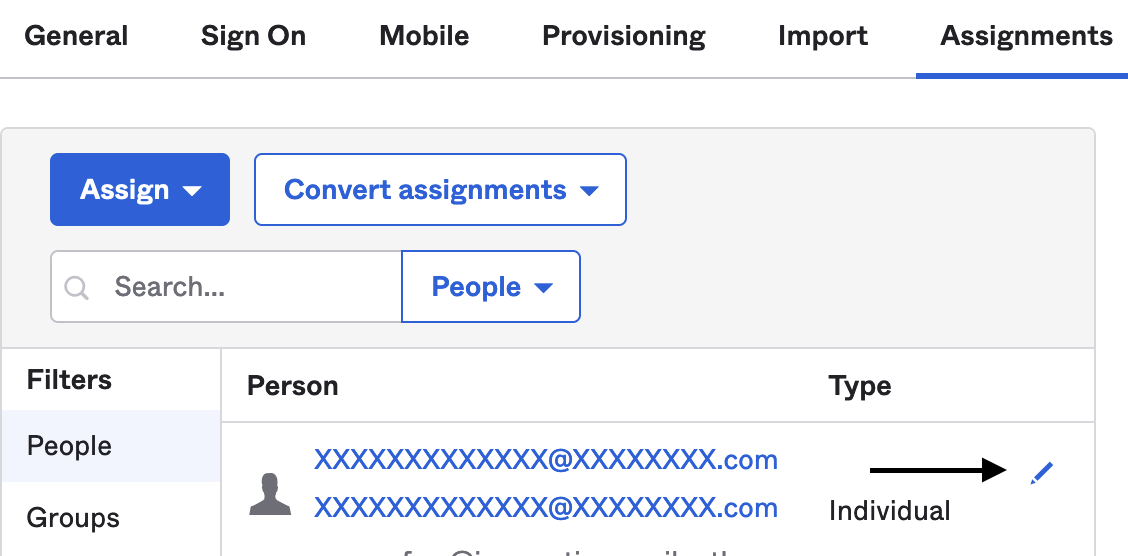Switch to the Import tab
This screenshot has width=1128, height=556.
click(x=823, y=37)
